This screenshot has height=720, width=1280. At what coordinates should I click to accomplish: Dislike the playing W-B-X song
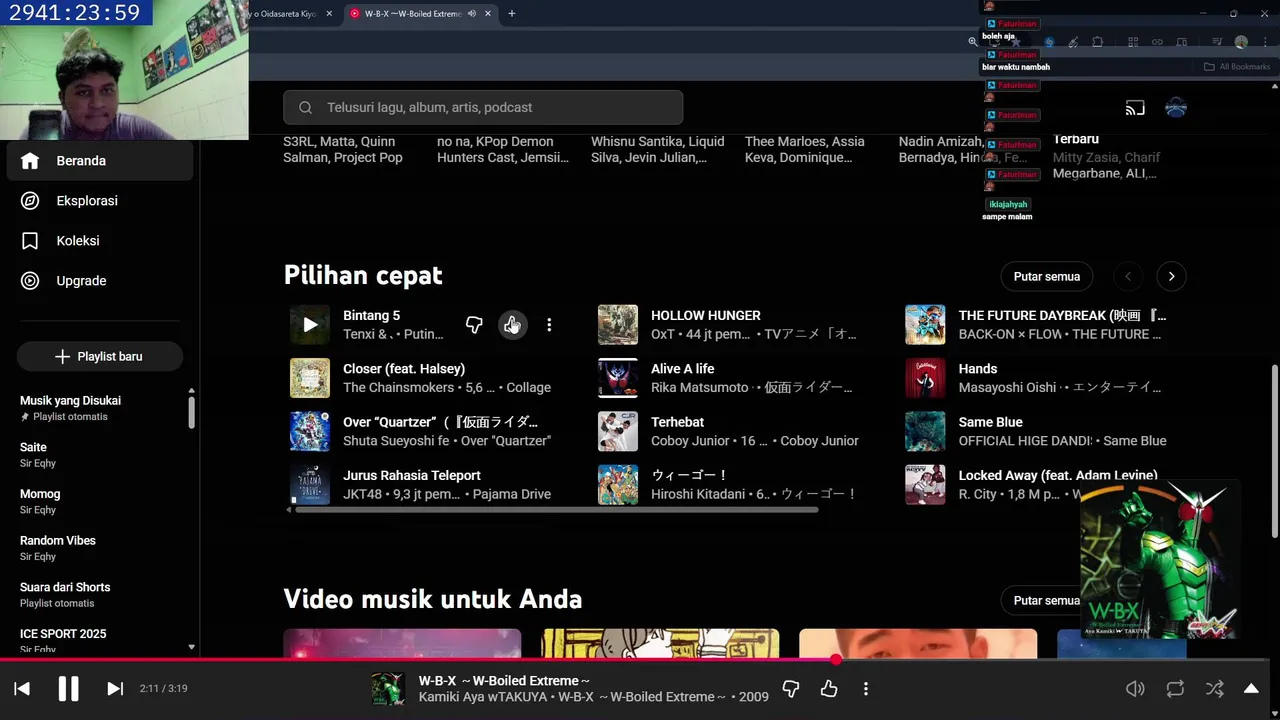coord(790,688)
